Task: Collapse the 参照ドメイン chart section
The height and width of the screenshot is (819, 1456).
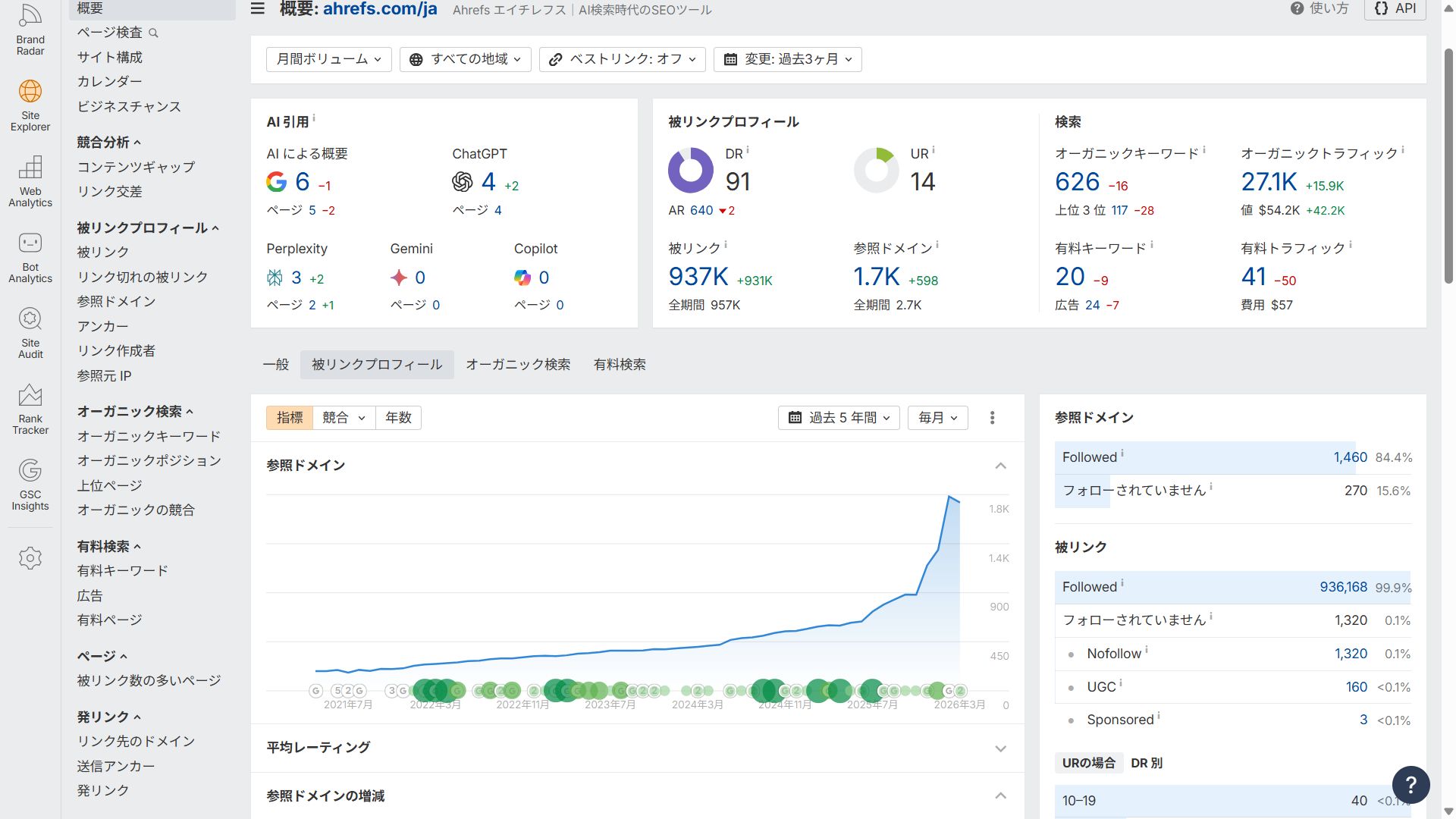Action: tap(1000, 466)
